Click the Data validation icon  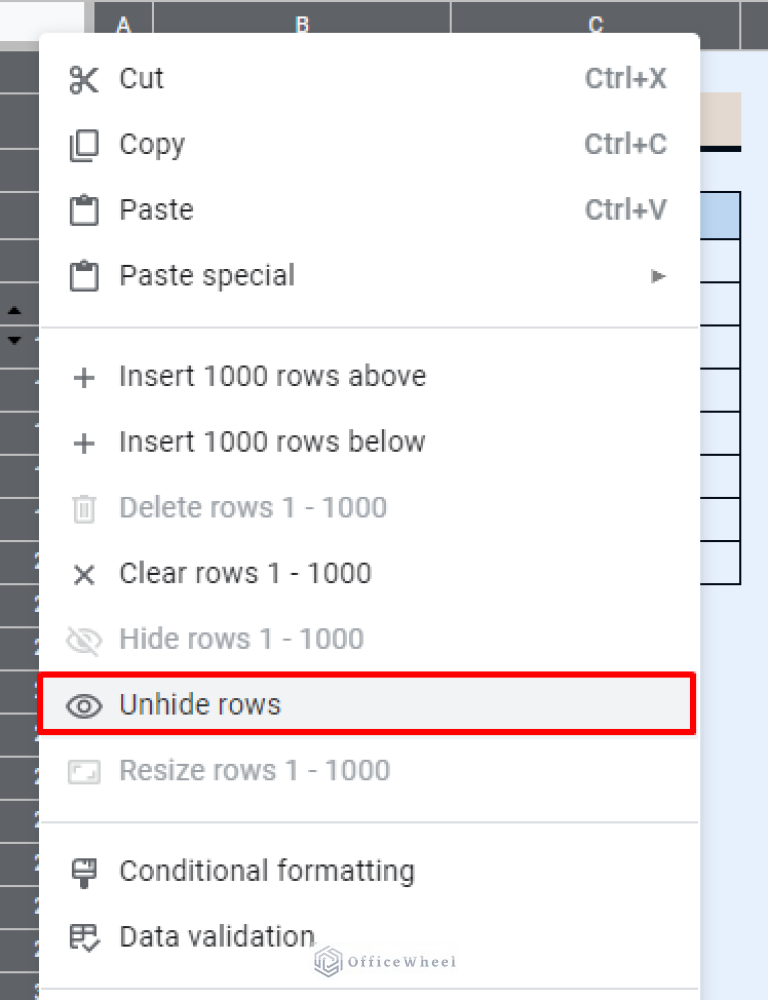[84, 937]
